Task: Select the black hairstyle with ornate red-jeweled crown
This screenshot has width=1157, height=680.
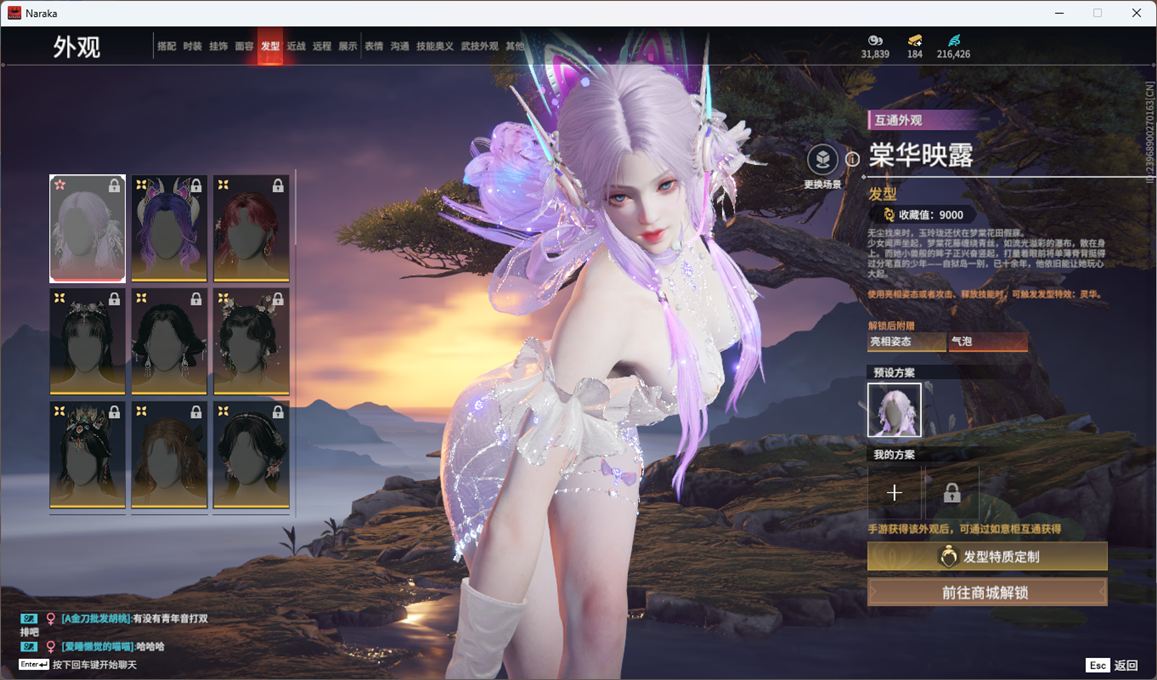Action: coord(87,455)
